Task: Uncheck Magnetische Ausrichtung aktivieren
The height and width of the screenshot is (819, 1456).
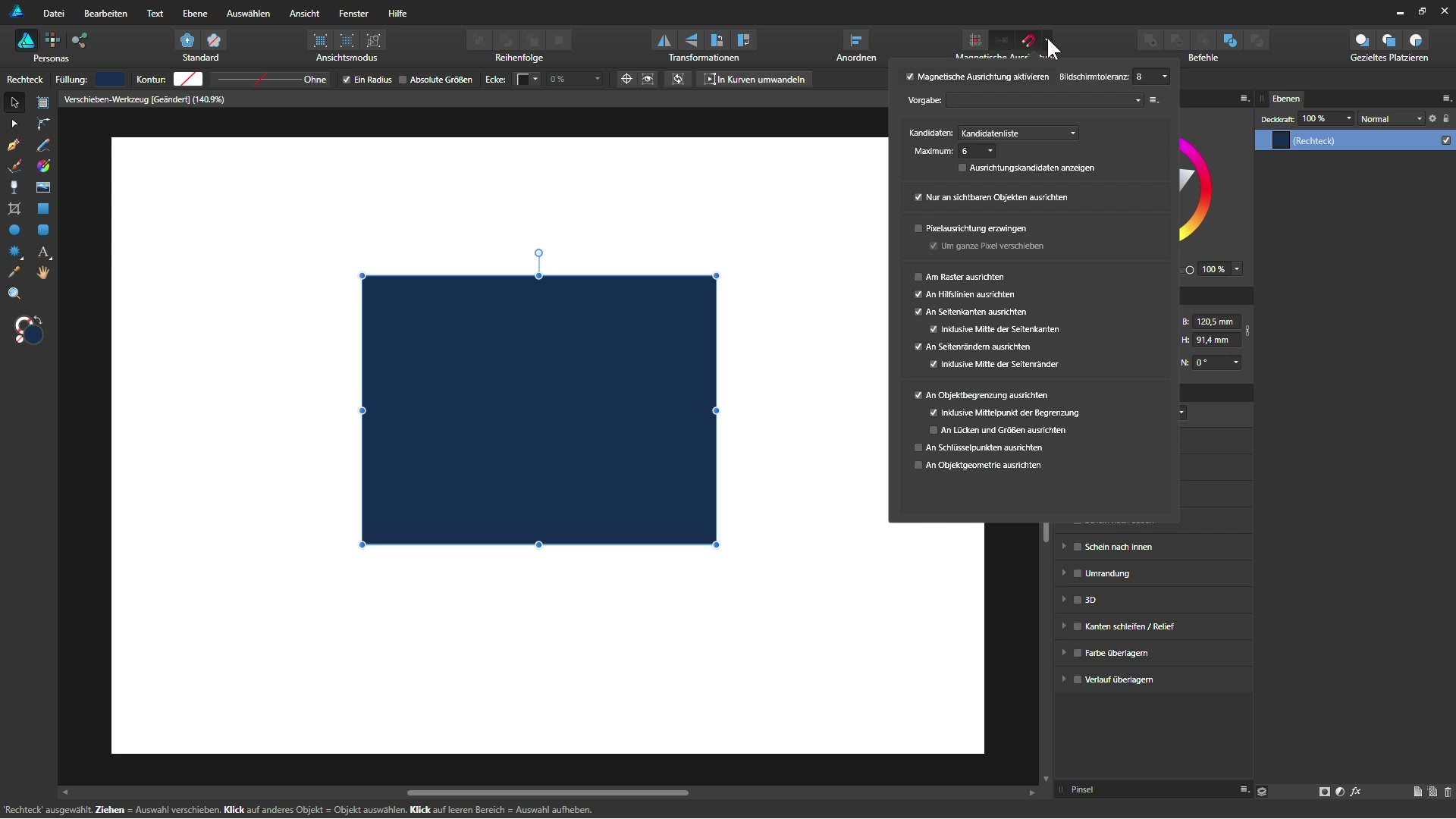Action: pos(910,77)
